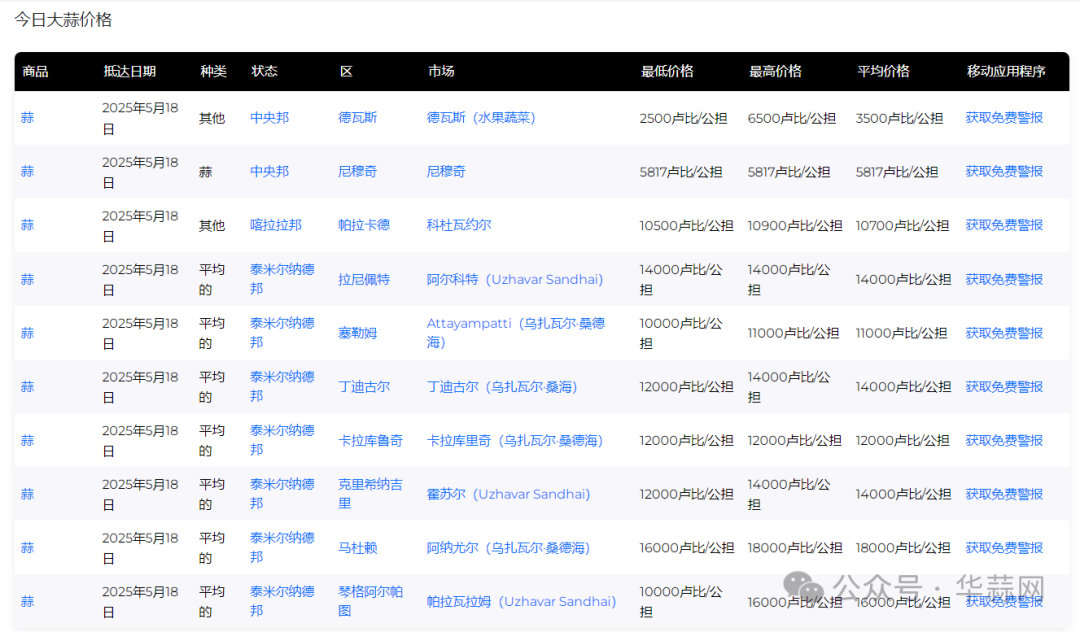Open the 科杜瓦约尔 market link

click(459, 225)
